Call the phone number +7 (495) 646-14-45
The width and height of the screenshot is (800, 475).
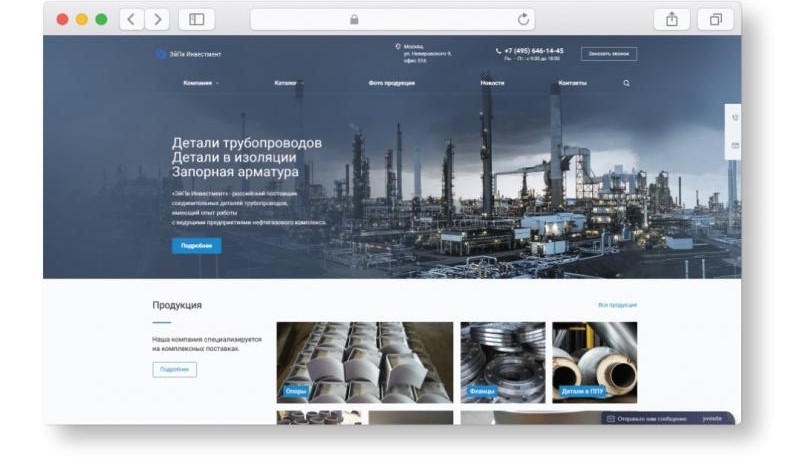tap(534, 51)
